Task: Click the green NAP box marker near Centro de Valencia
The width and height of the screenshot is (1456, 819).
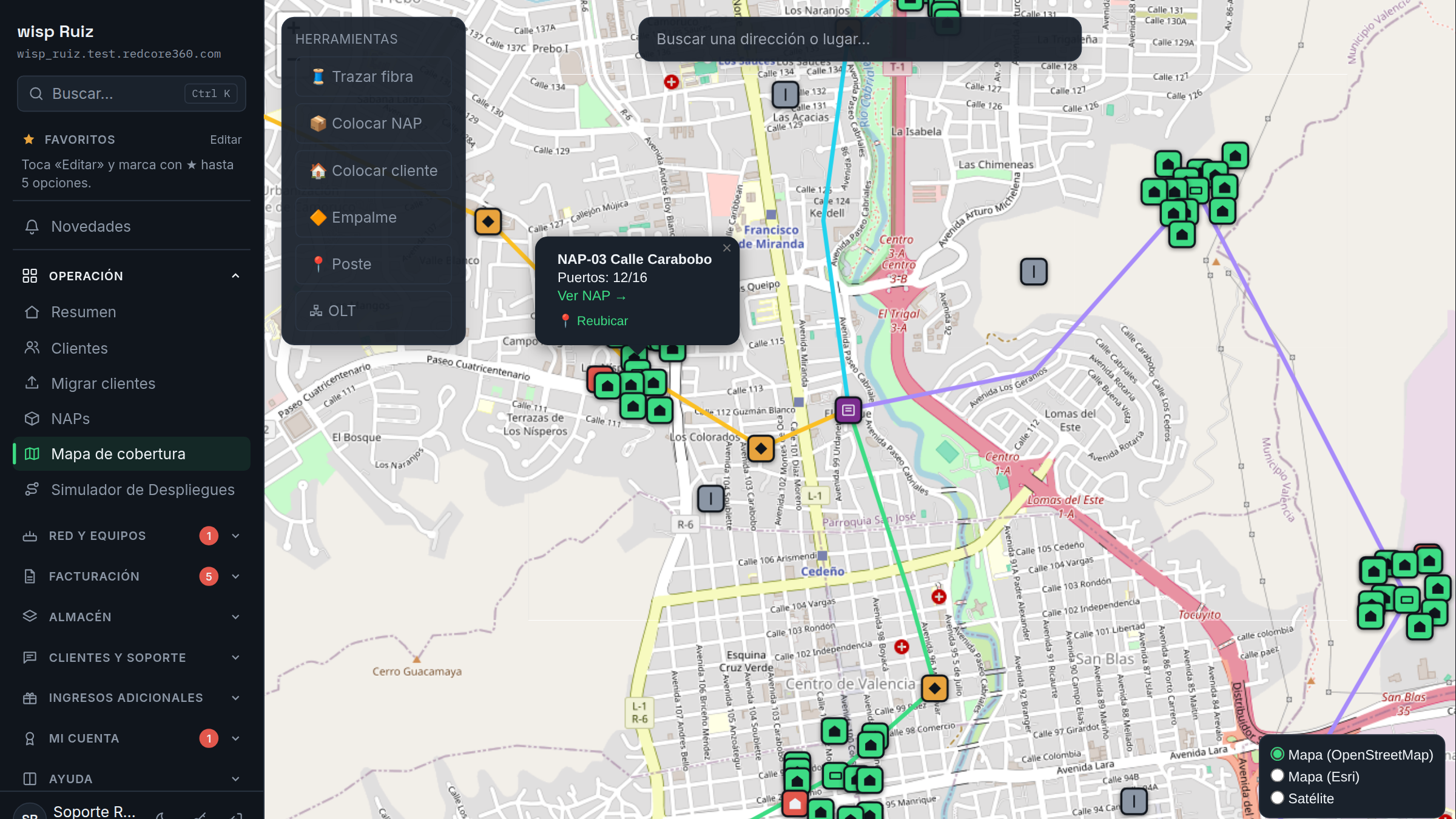Action: pyautogui.click(x=835, y=775)
